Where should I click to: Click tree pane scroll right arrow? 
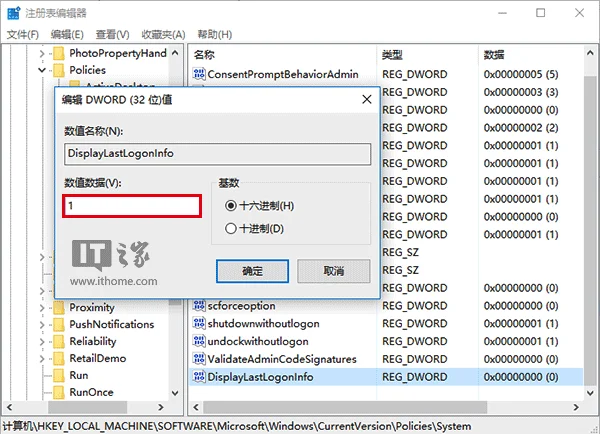click(161, 407)
